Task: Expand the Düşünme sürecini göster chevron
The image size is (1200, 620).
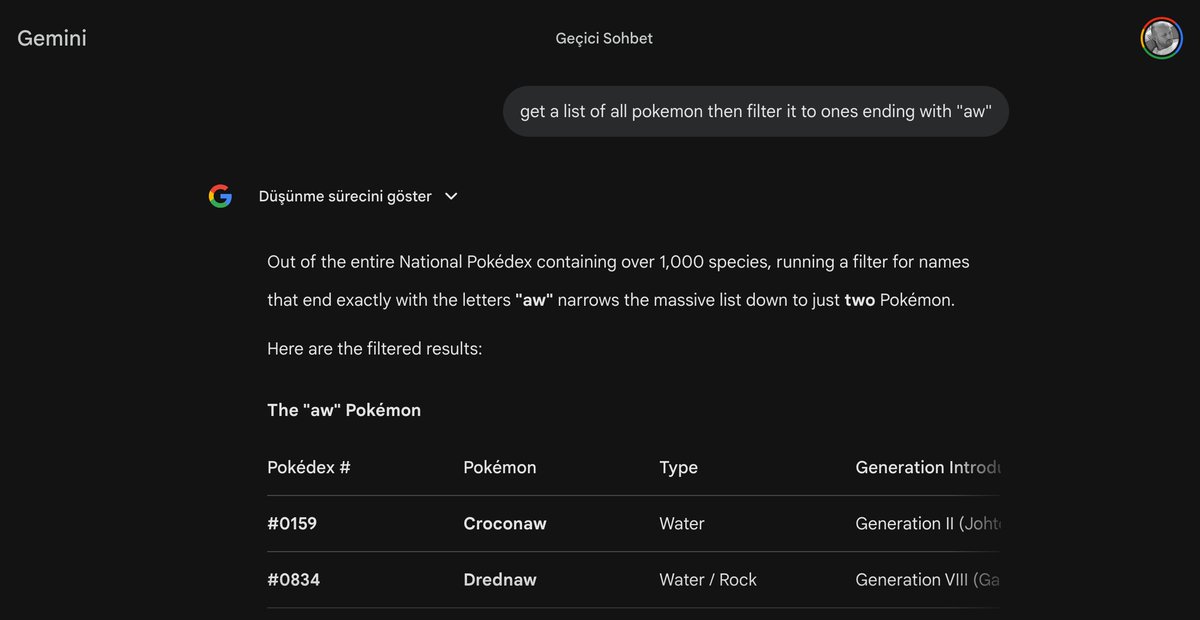Action: (x=451, y=197)
